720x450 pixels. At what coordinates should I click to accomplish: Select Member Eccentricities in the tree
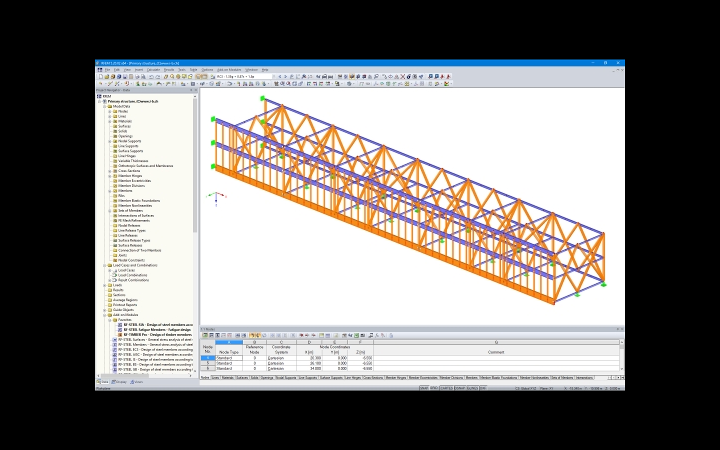tap(135, 180)
